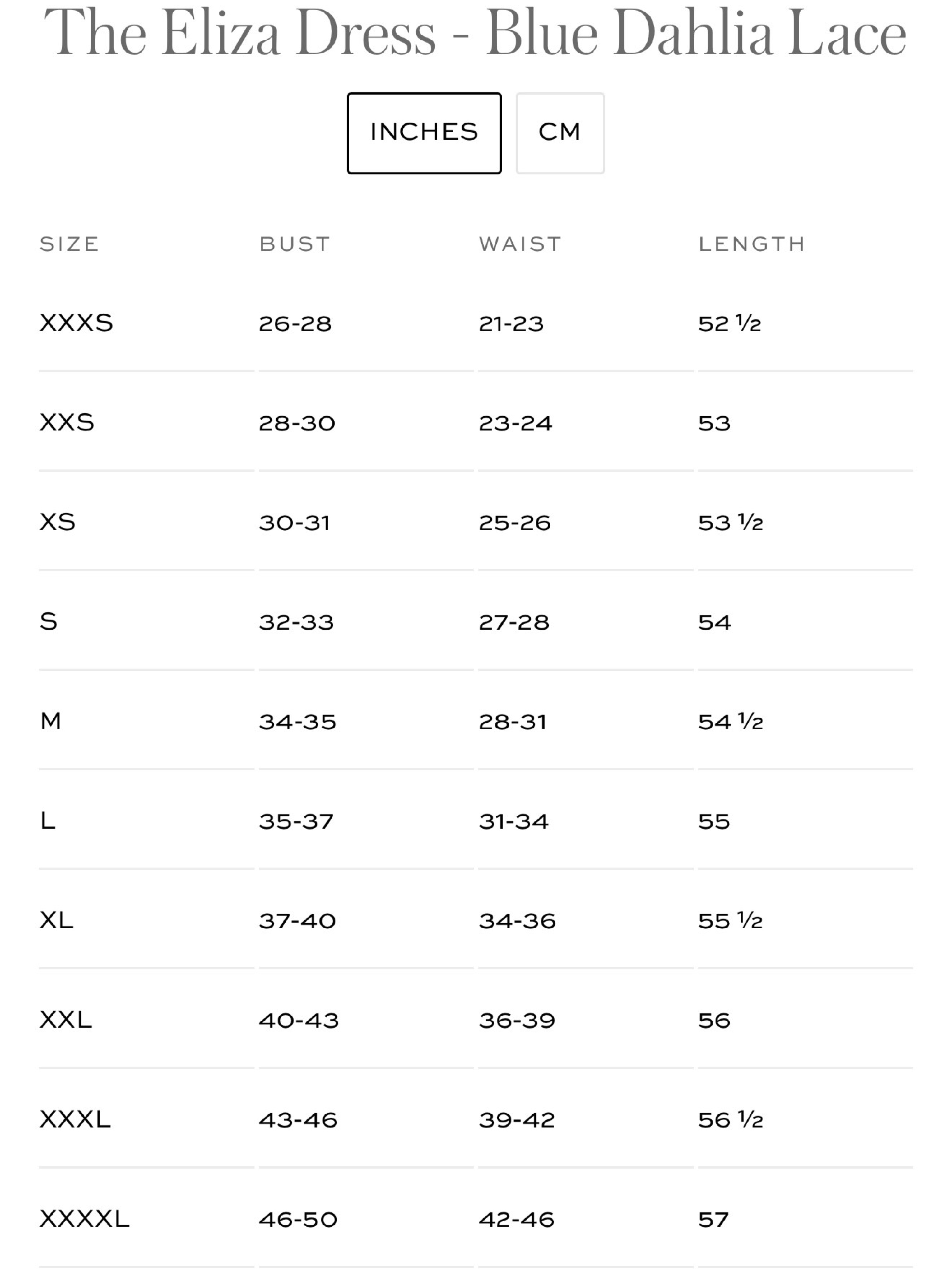Select the XXXXL size label
Screen dimensions: 952x1274
(84, 1219)
